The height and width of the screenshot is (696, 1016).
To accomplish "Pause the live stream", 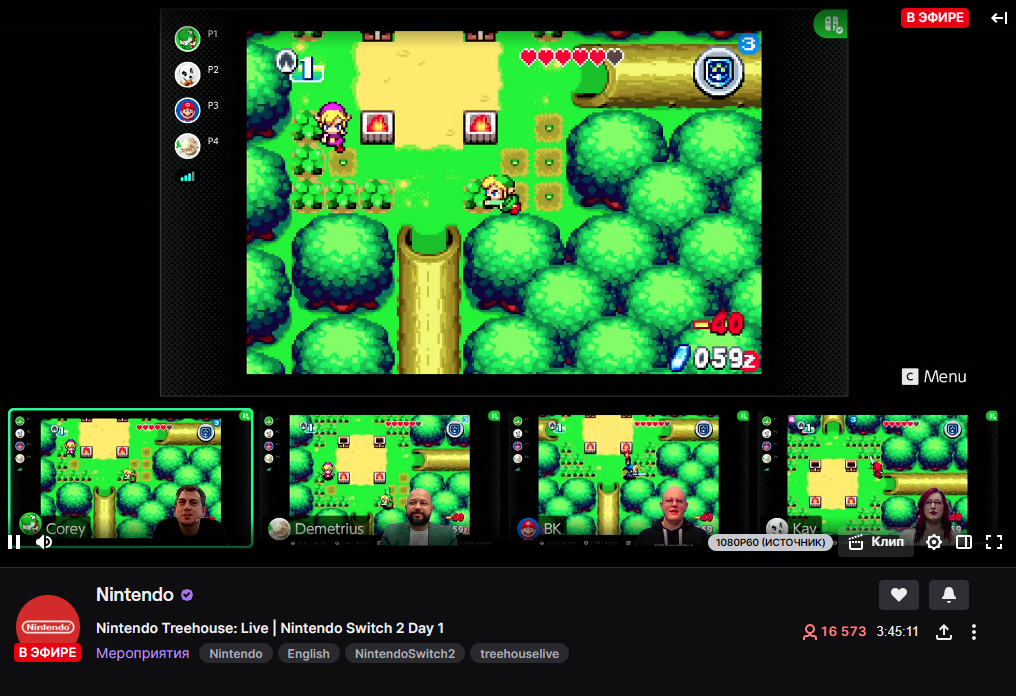I will tap(14, 542).
